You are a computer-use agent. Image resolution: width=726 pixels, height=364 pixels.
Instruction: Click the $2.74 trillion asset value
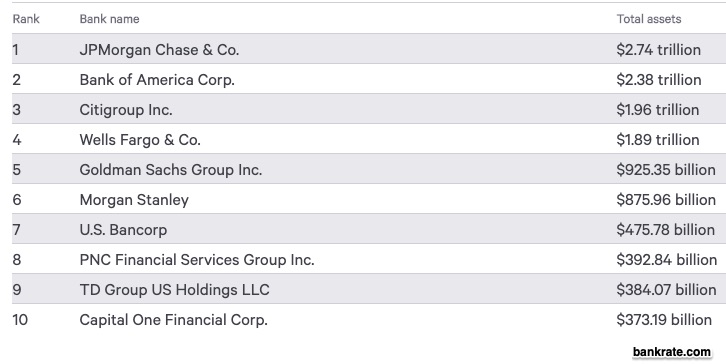click(658, 50)
